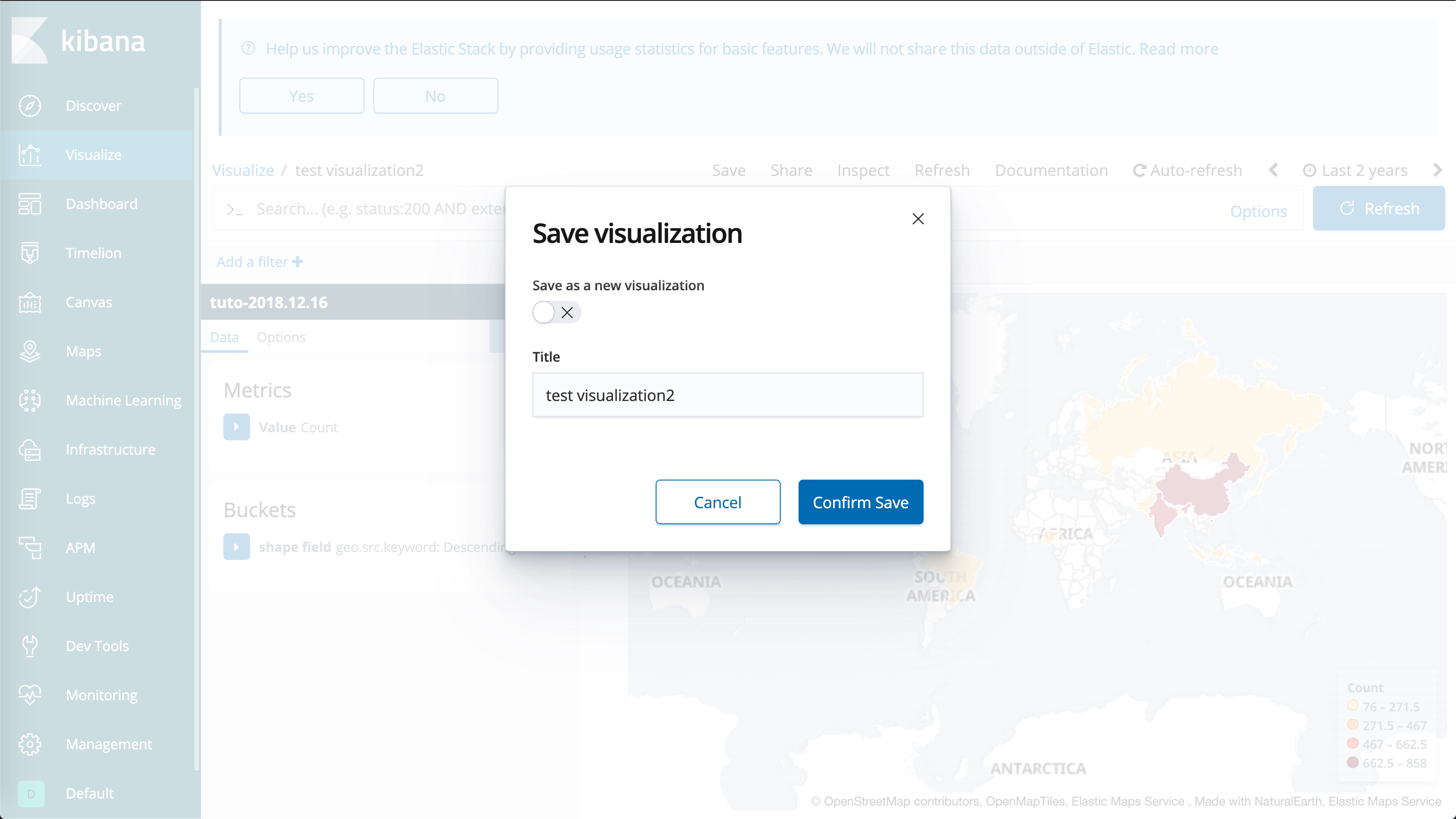Open Management gear icon
1456x819 pixels.
point(29,744)
